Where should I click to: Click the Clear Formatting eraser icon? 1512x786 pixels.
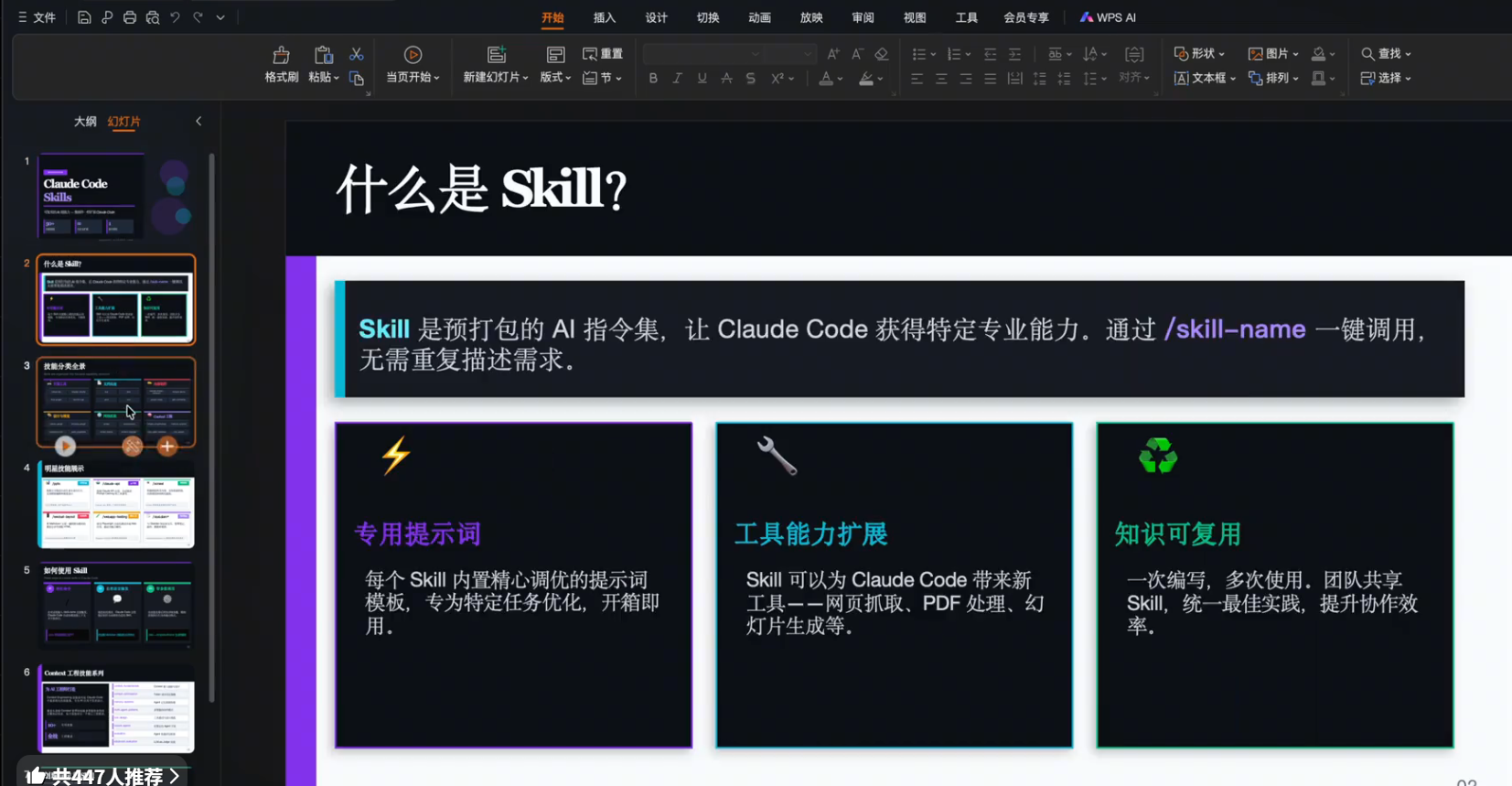(882, 54)
